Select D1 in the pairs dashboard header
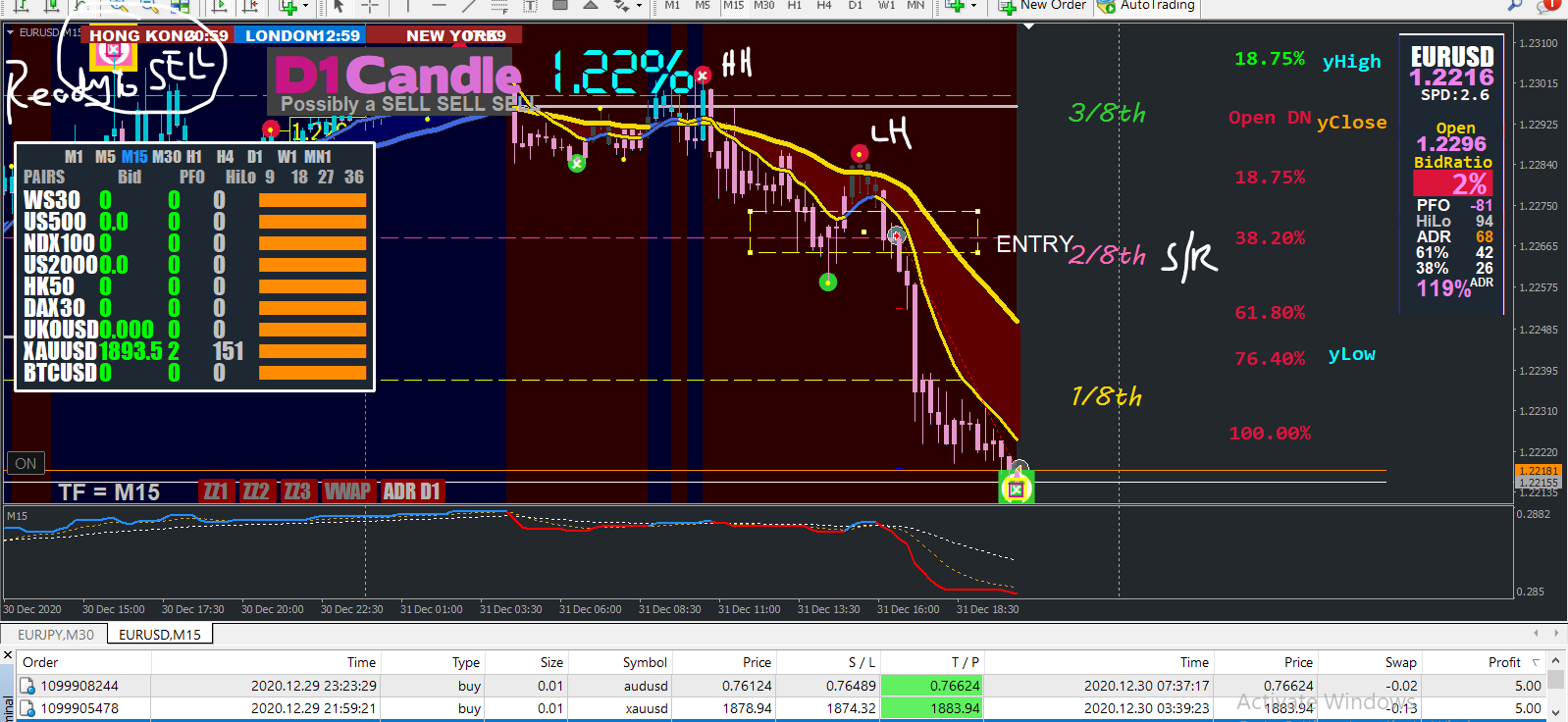The image size is (1568, 722). [x=255, y=157]
